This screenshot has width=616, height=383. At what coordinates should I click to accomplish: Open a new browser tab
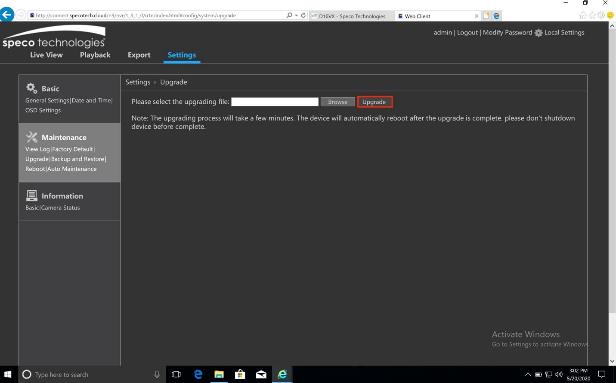tap(486, 16)
